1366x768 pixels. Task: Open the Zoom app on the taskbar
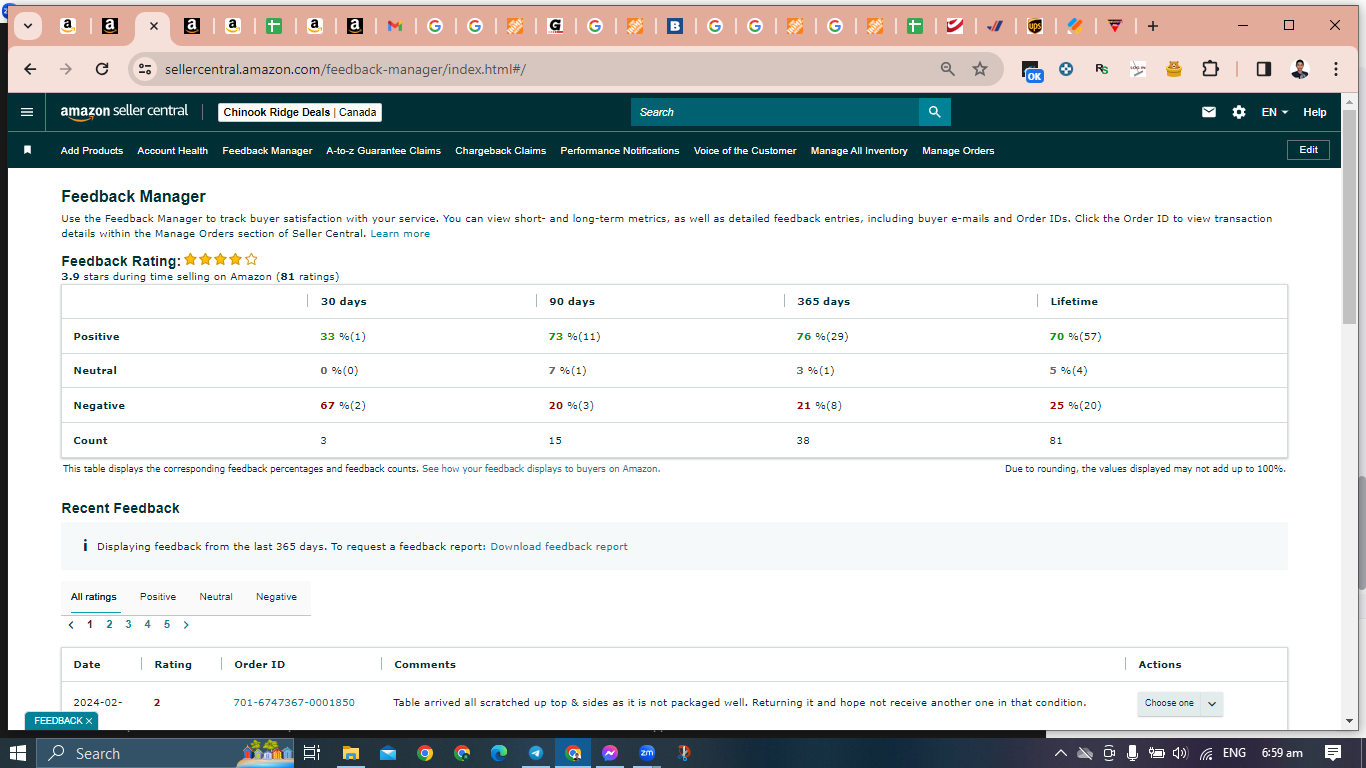(x=647, y=753)
